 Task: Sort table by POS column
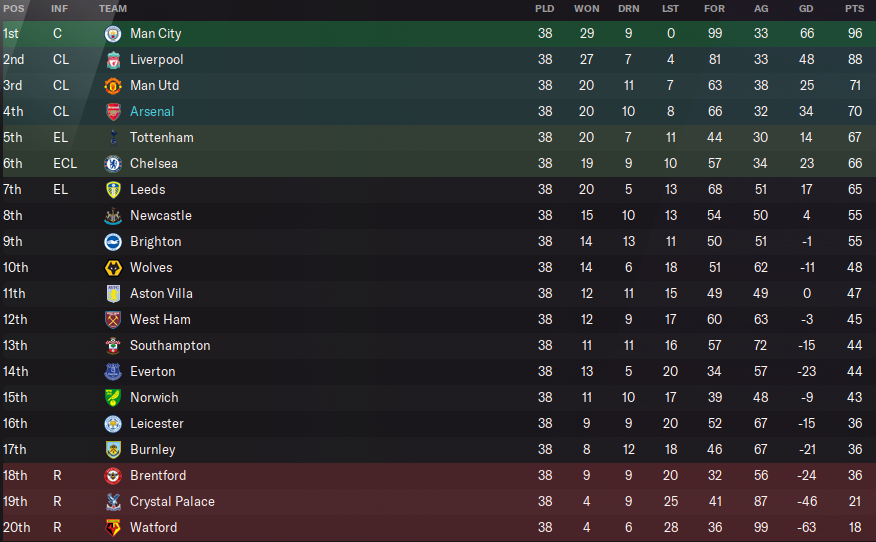[13, 9]
